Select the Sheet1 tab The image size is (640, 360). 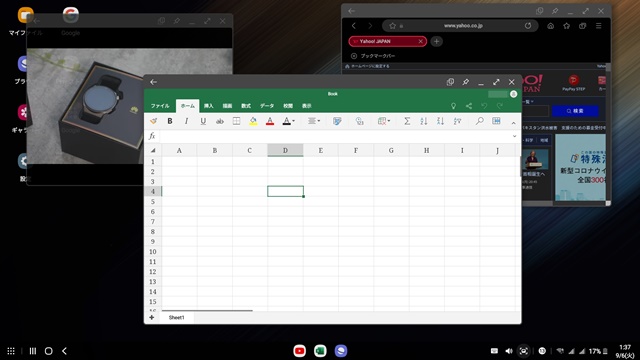[177, 318]
